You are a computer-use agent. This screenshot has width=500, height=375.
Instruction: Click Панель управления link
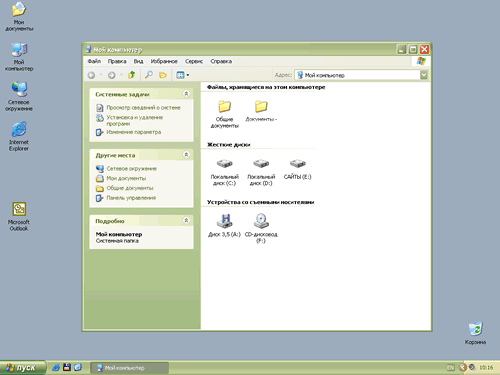click(x=131, y=198)
